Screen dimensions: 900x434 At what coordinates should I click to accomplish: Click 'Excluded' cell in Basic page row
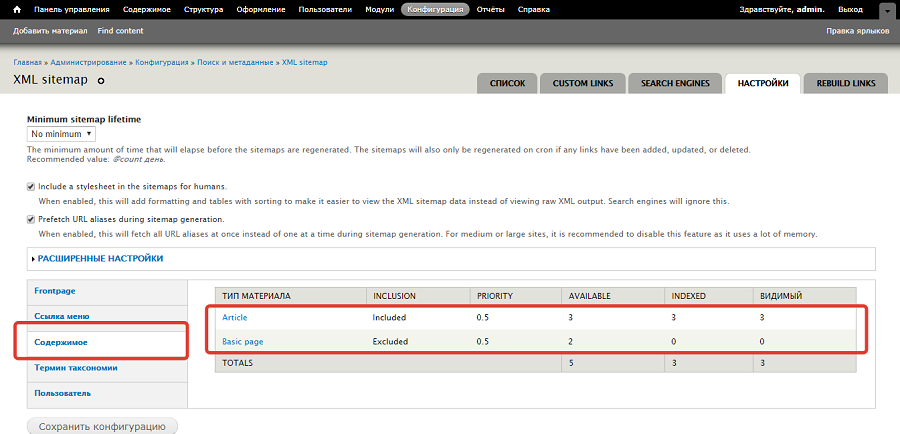[390, 342]
